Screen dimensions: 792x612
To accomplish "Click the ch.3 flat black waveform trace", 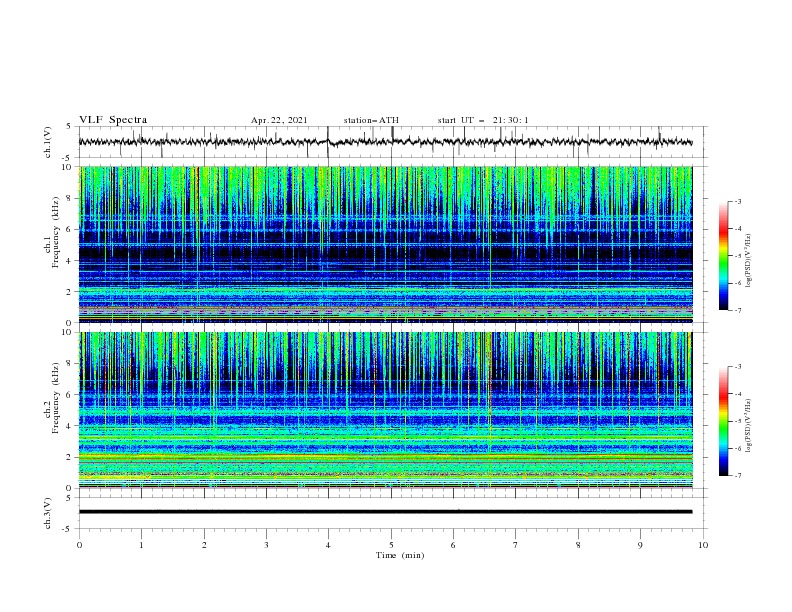I will point(385,512).
